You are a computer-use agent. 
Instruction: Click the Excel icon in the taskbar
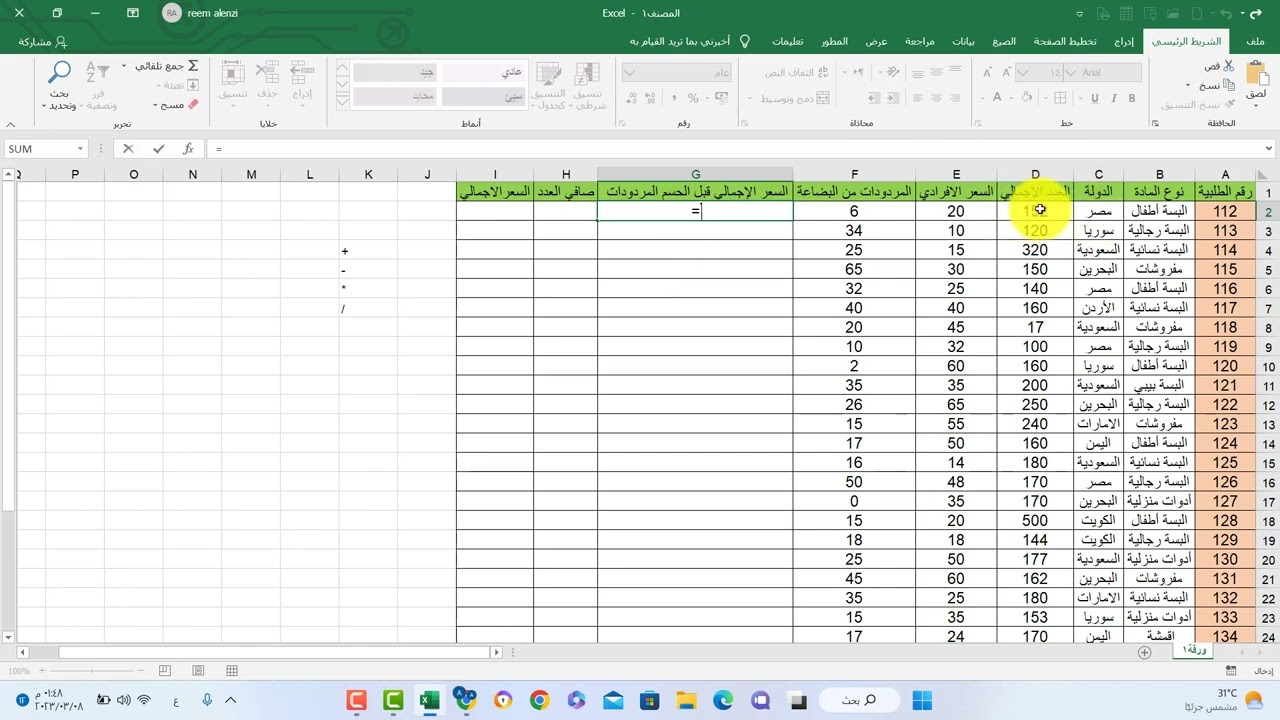(x=429, y=701)
